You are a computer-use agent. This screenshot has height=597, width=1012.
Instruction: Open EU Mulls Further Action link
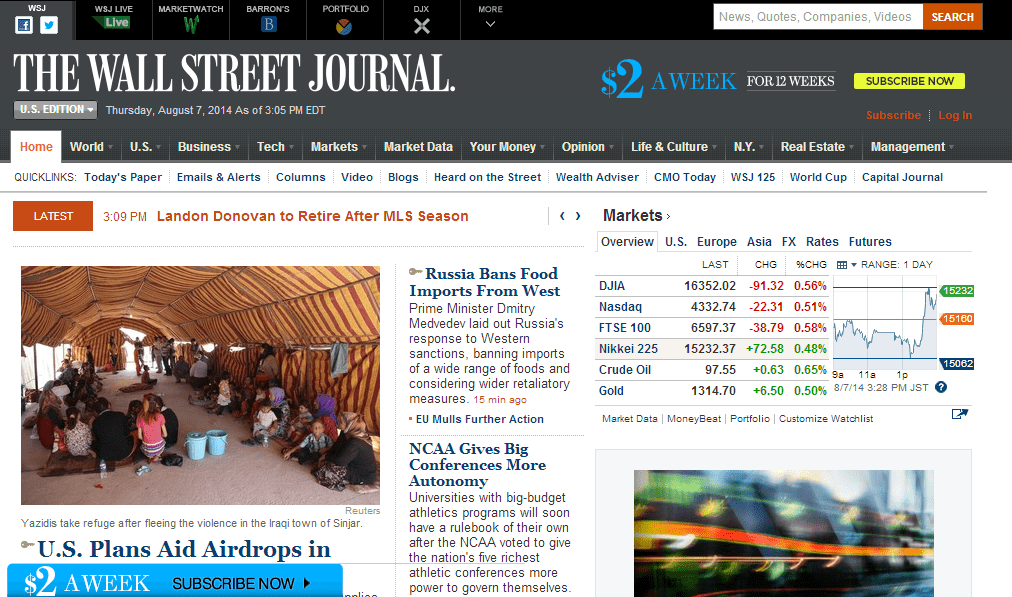(480, 419)
